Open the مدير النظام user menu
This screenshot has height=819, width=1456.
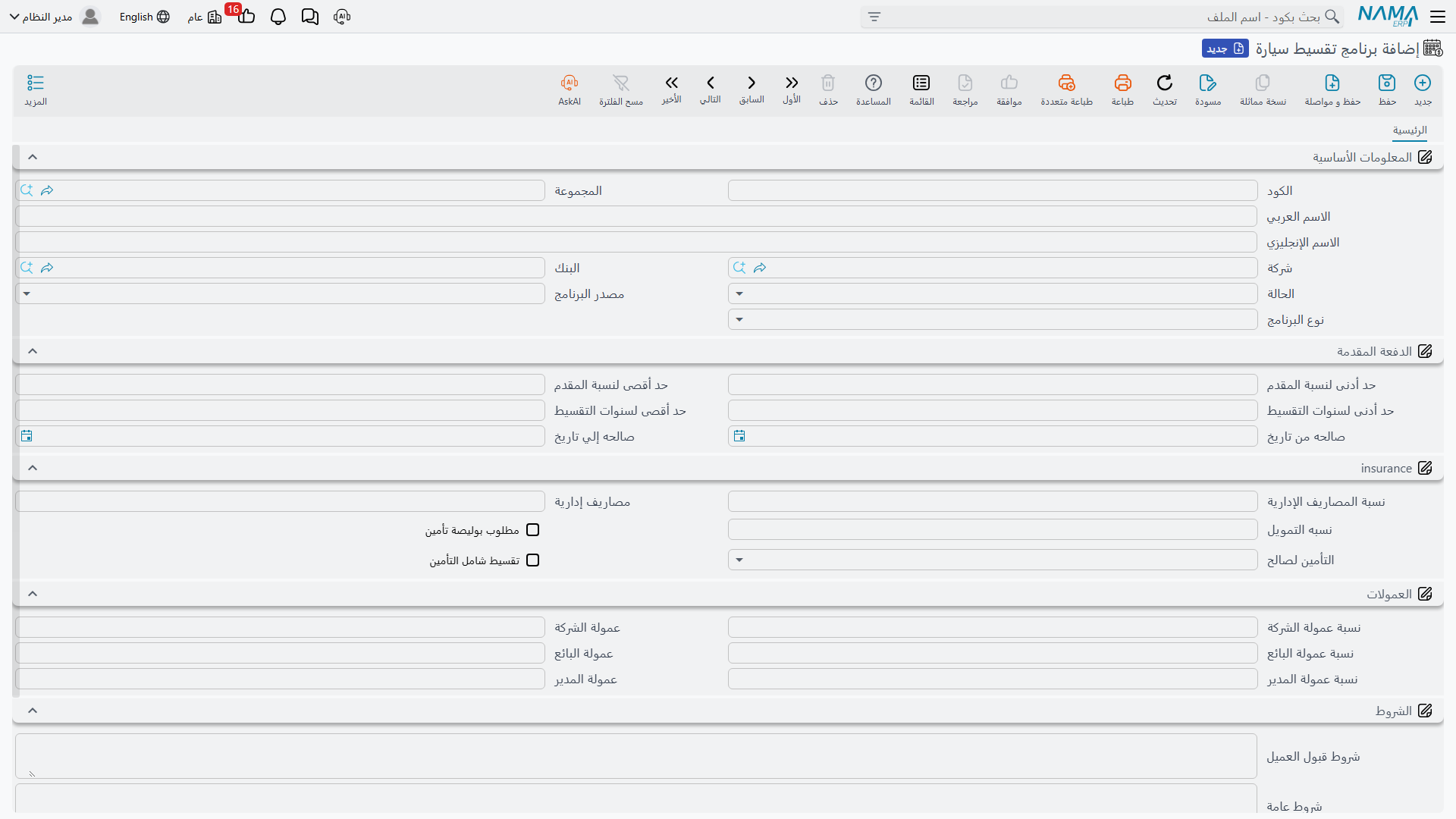click(55, 17)
